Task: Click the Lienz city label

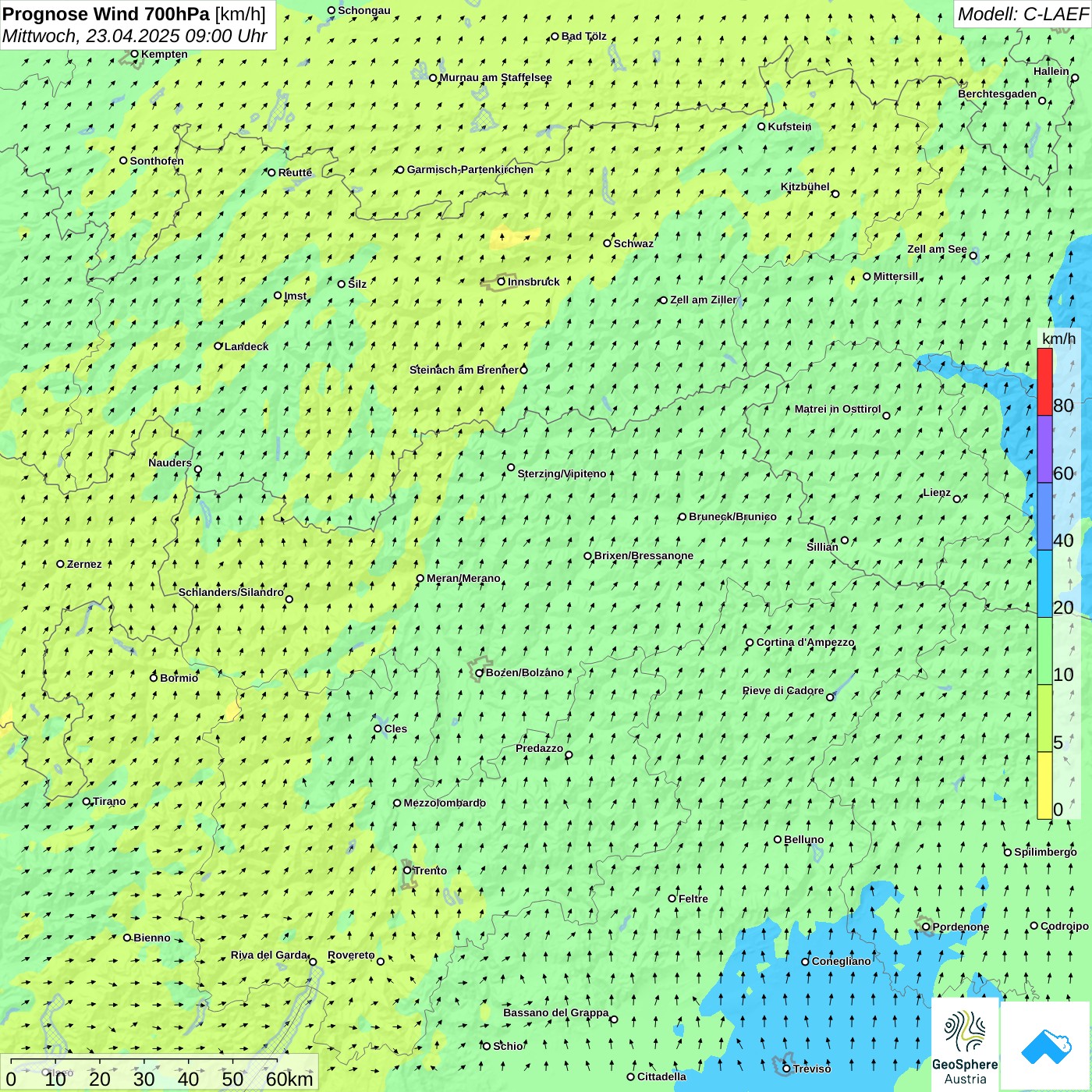Action: tap(937, 492)
